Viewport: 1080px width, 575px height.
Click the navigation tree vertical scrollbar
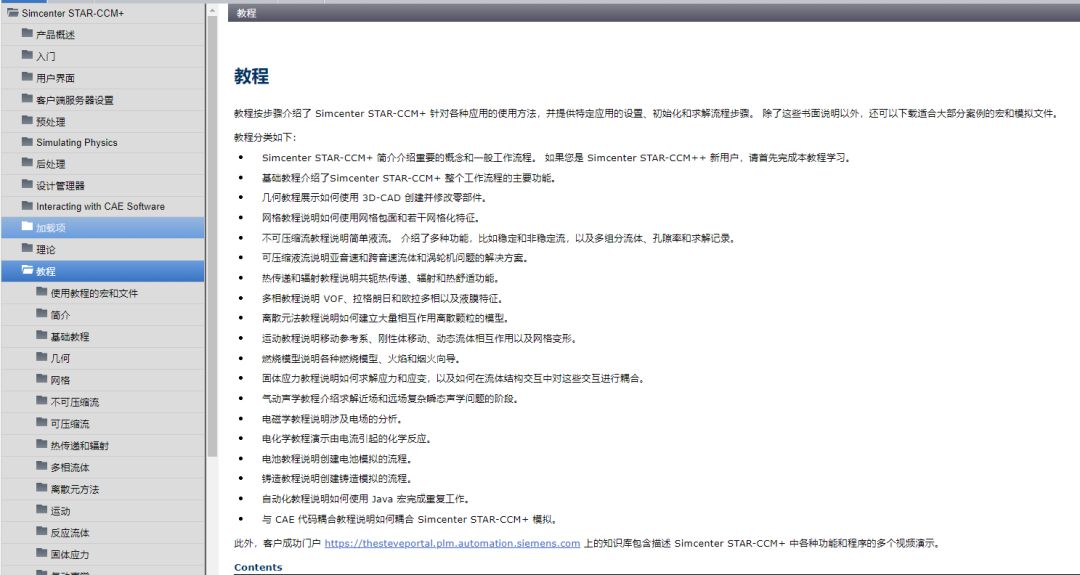[x=211, y=234]
